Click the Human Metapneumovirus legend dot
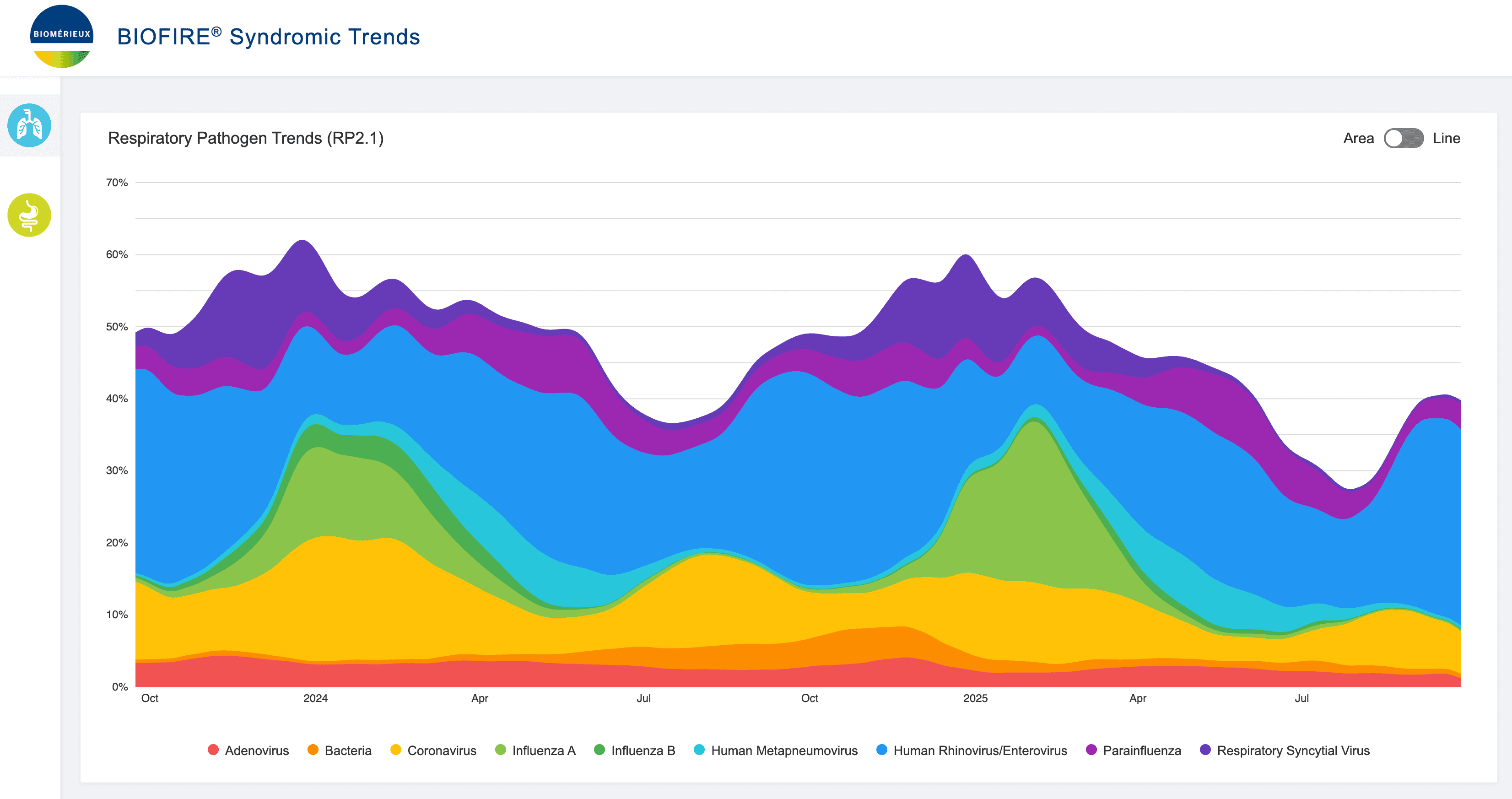Viewport: 1512px width, 799px height. pos(699,750)
